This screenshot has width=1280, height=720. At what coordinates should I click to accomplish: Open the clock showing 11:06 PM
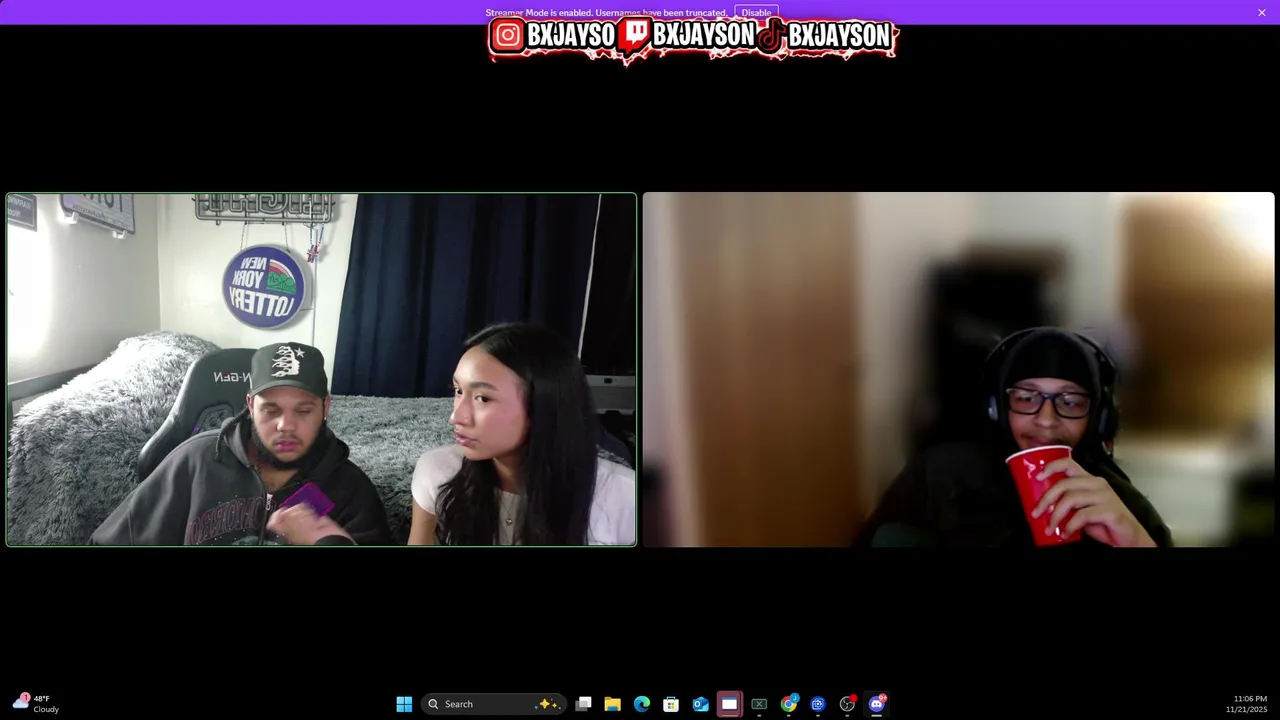pos(1249,704)
